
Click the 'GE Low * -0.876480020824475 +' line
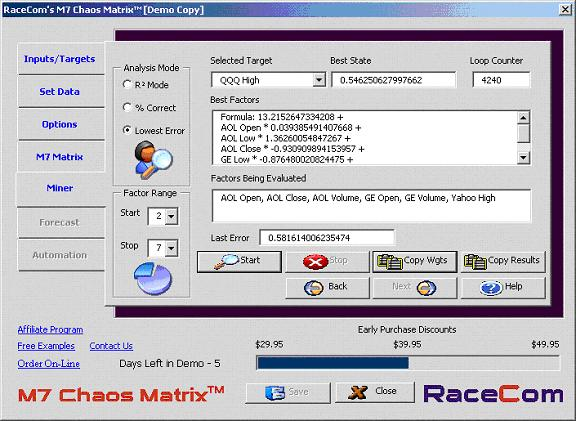[287, 159]
